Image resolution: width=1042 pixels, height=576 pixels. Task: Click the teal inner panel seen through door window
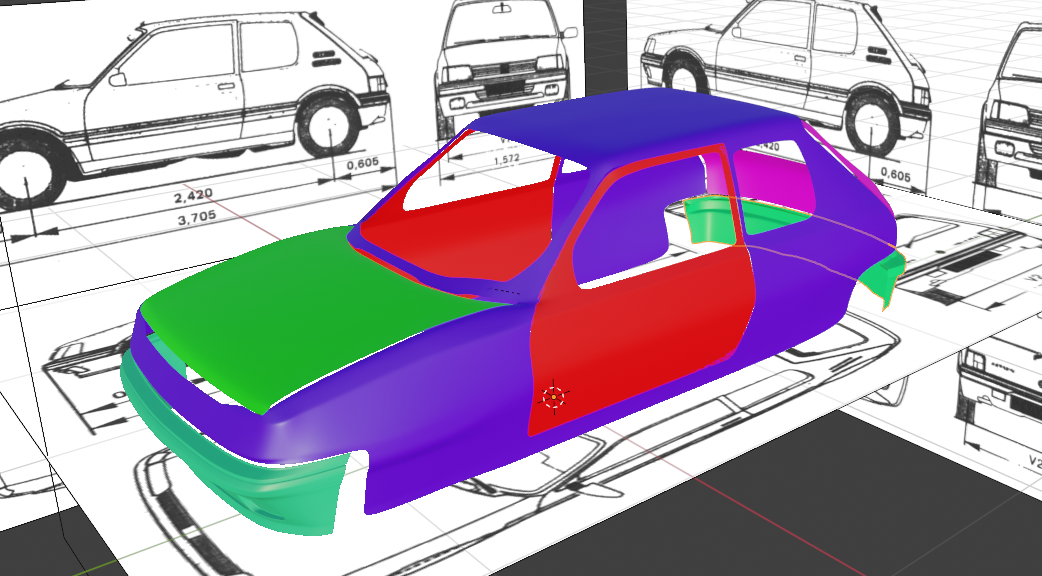pos(711,223)
